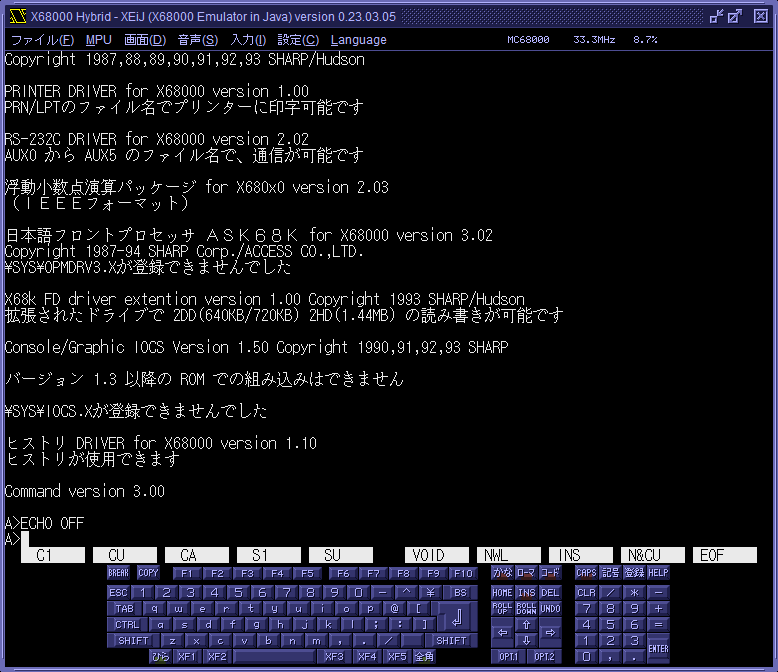The width and height of the screenshot is (778, 672).
Task: Toggle the 登録 registration key
Action: [x=634, y=573]
